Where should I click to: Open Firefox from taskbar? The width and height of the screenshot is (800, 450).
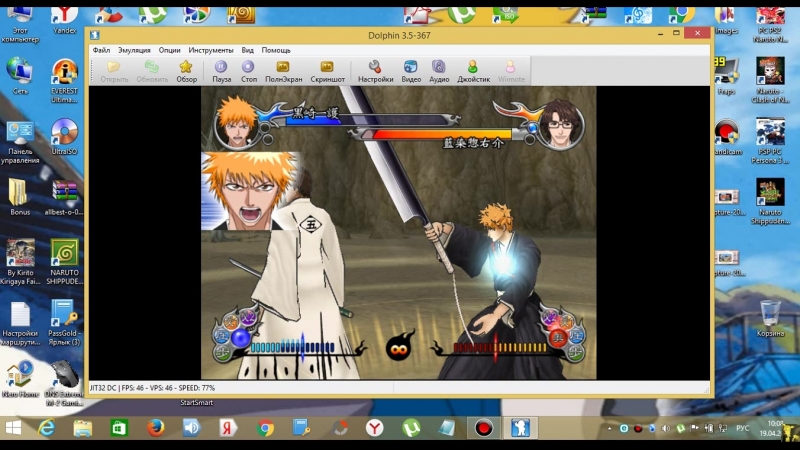point(156,428)
